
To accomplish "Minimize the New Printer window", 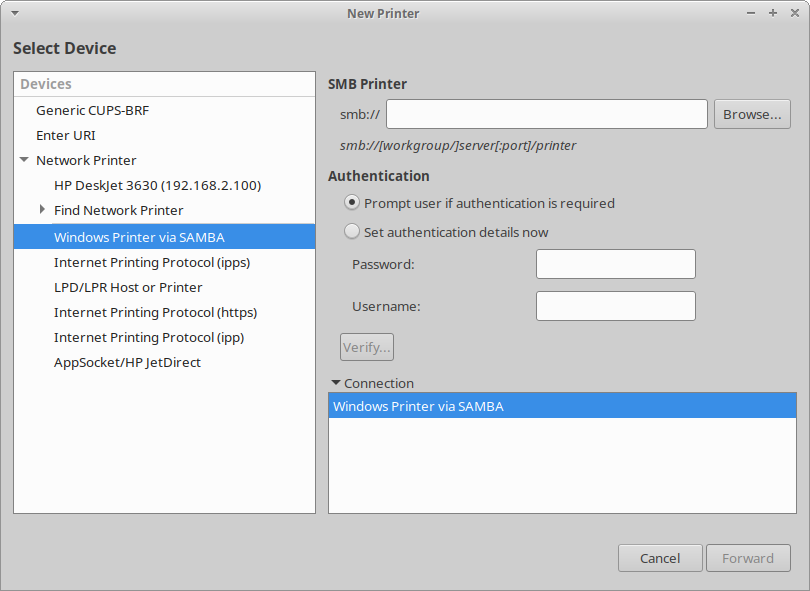I will [752, 13].
